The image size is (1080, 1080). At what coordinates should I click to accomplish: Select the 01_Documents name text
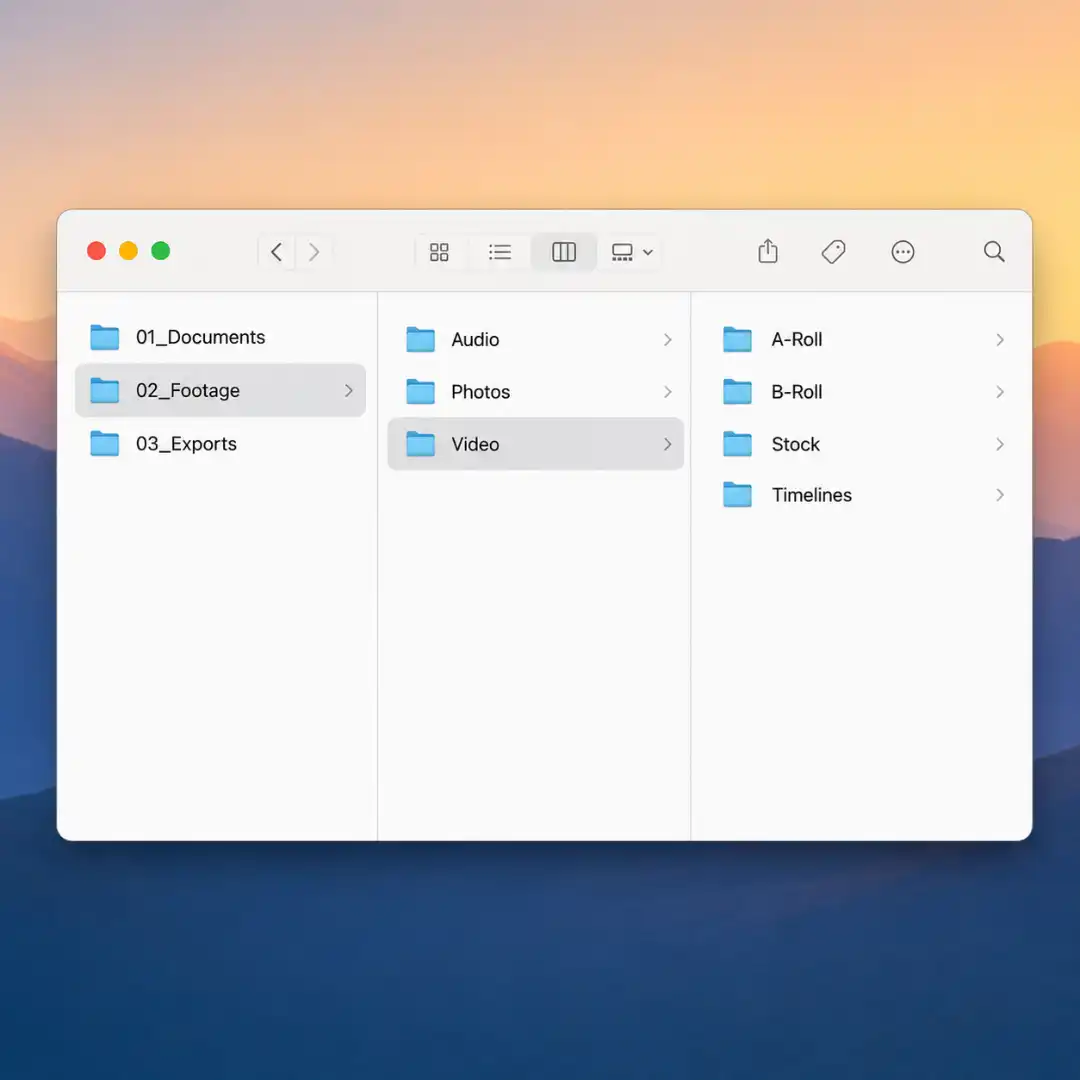point(200,338)
